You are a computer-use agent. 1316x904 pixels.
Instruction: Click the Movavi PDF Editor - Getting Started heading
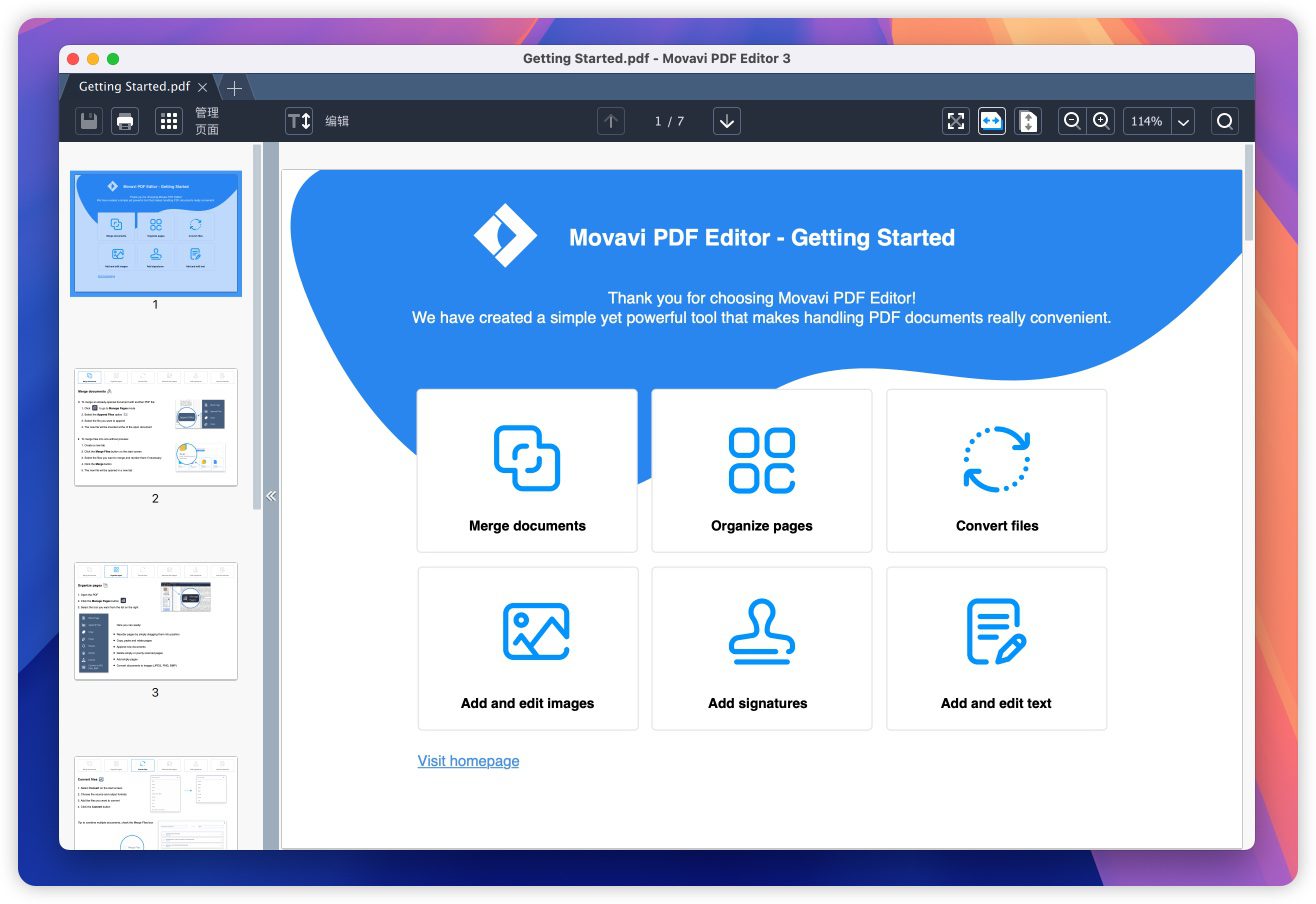coord(762,238)
